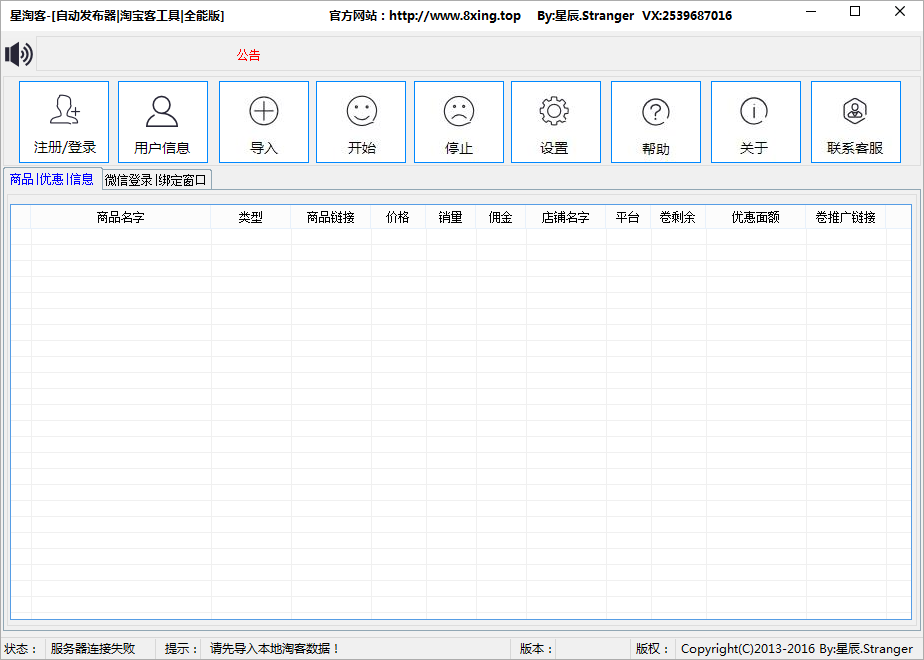This screenshot has width=924, height=660.
Task: Click the 店铺名字 column header
Action: coord(566,217)
